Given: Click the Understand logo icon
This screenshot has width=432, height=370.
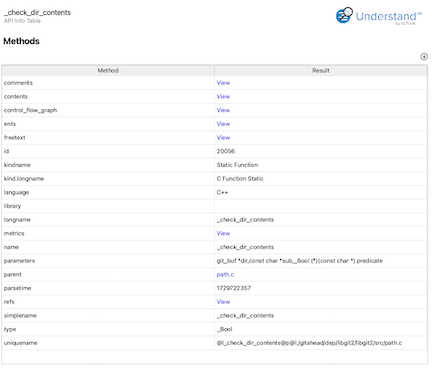Looking at the screenshot, I should pos(344,15).
